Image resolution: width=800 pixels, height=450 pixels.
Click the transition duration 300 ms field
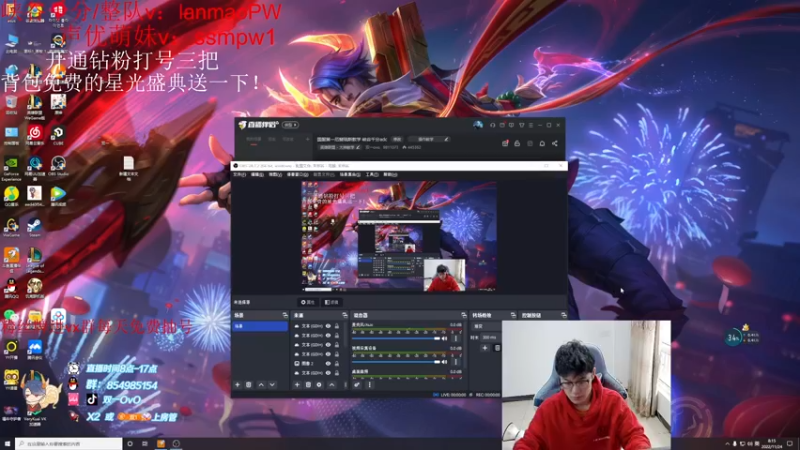pos(490,337)
